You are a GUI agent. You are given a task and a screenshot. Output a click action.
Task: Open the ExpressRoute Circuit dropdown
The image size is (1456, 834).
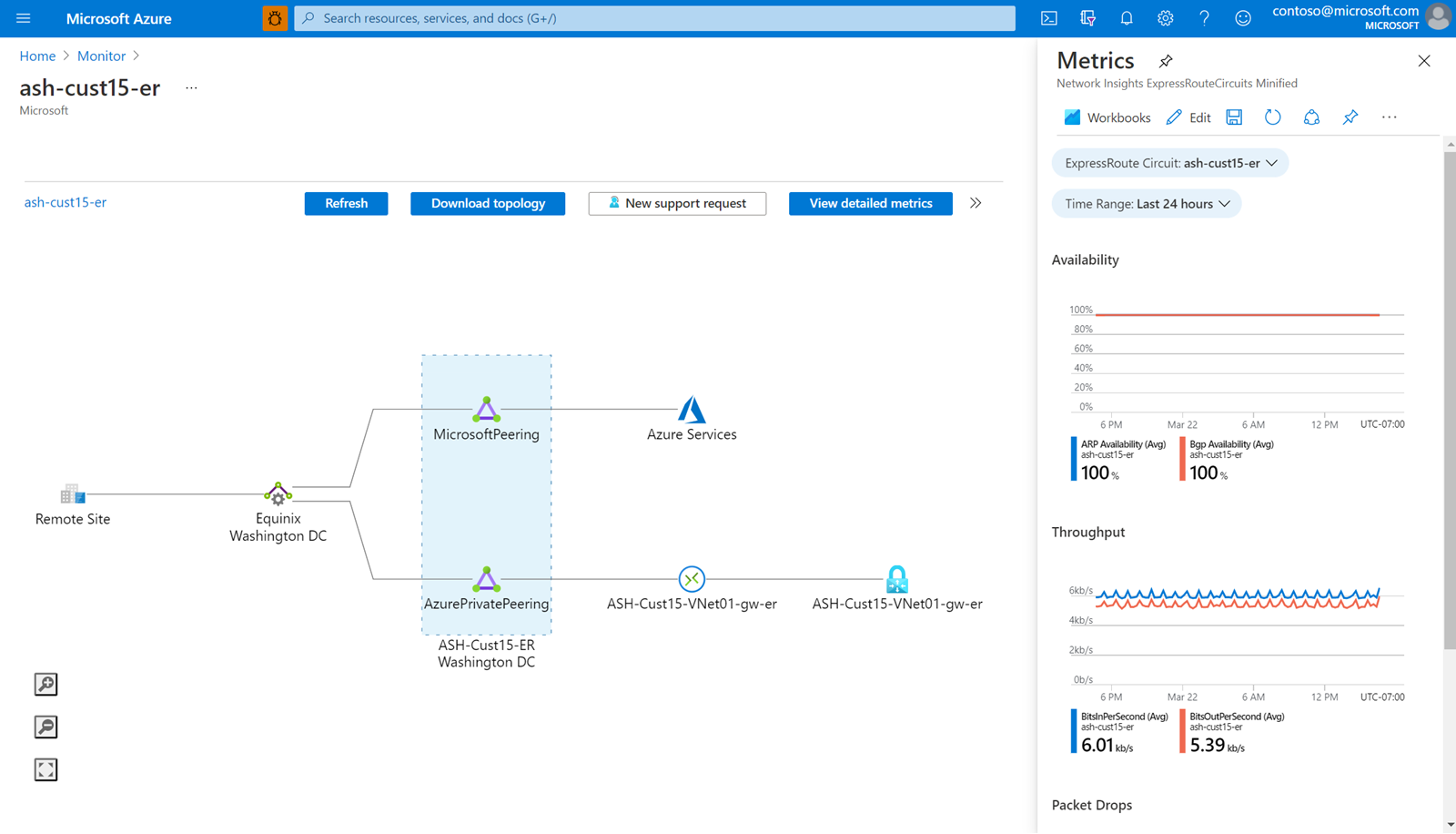1170,163
